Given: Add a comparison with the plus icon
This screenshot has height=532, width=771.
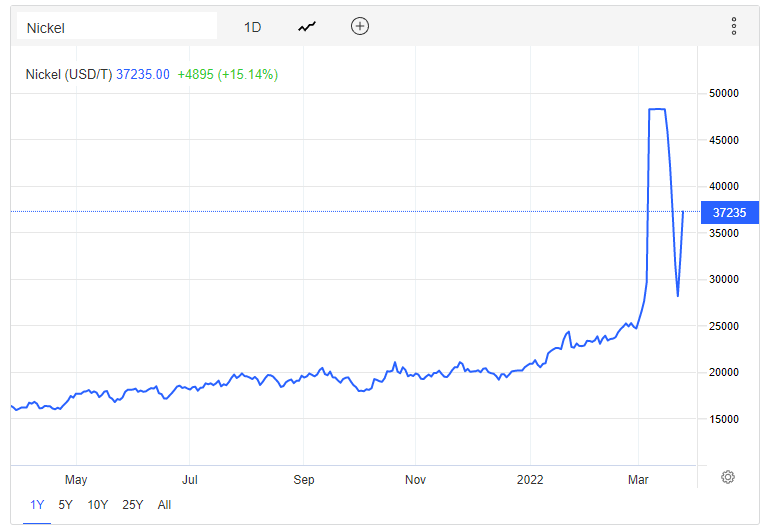Looking at the screenshot, I should [x=360, y=26].
